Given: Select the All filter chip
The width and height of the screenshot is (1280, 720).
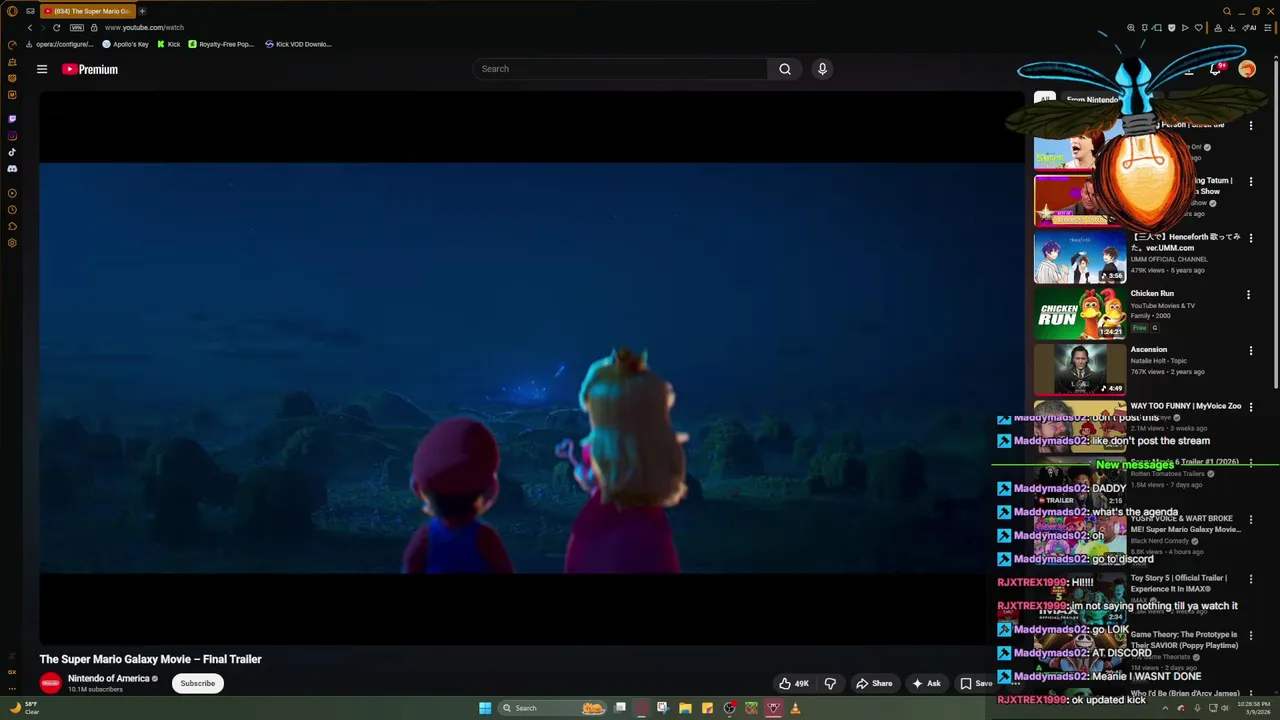Looking at the screenshot, I should coord(1045,99).
